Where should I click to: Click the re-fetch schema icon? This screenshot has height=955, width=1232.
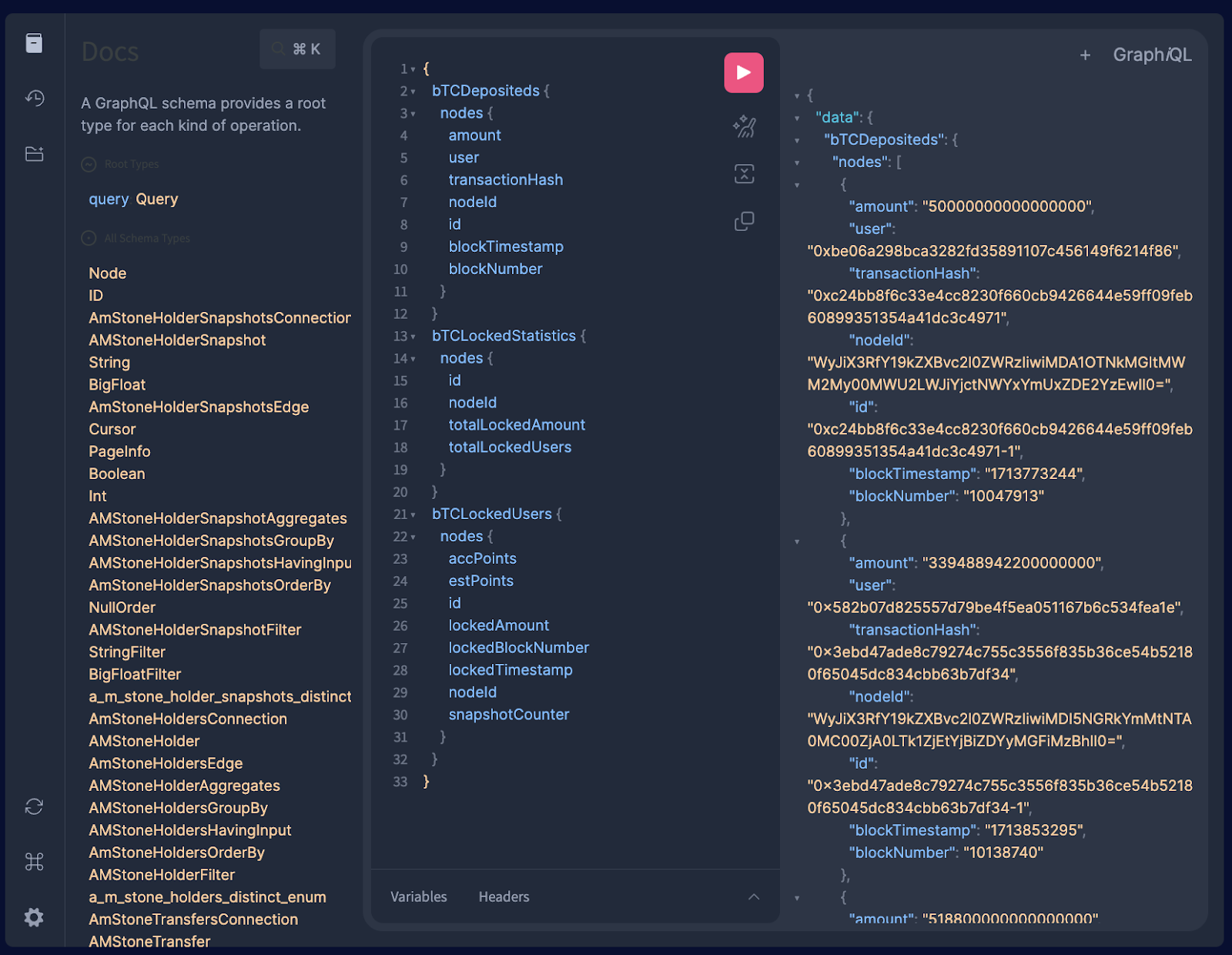pos(34,806)
